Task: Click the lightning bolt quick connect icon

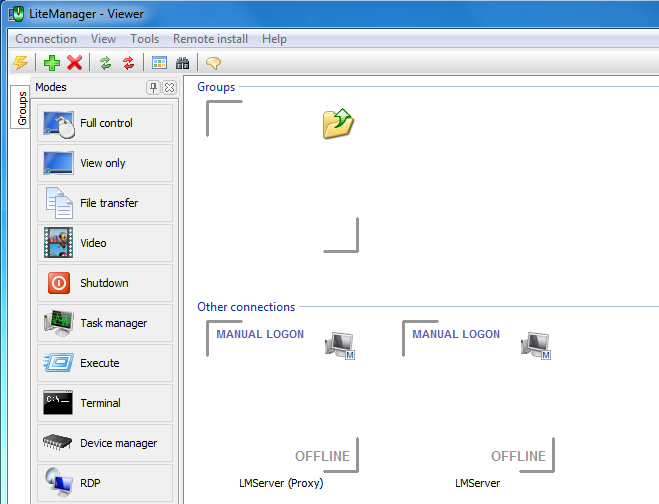Action: pyautogui.click(x=20, y=63)
